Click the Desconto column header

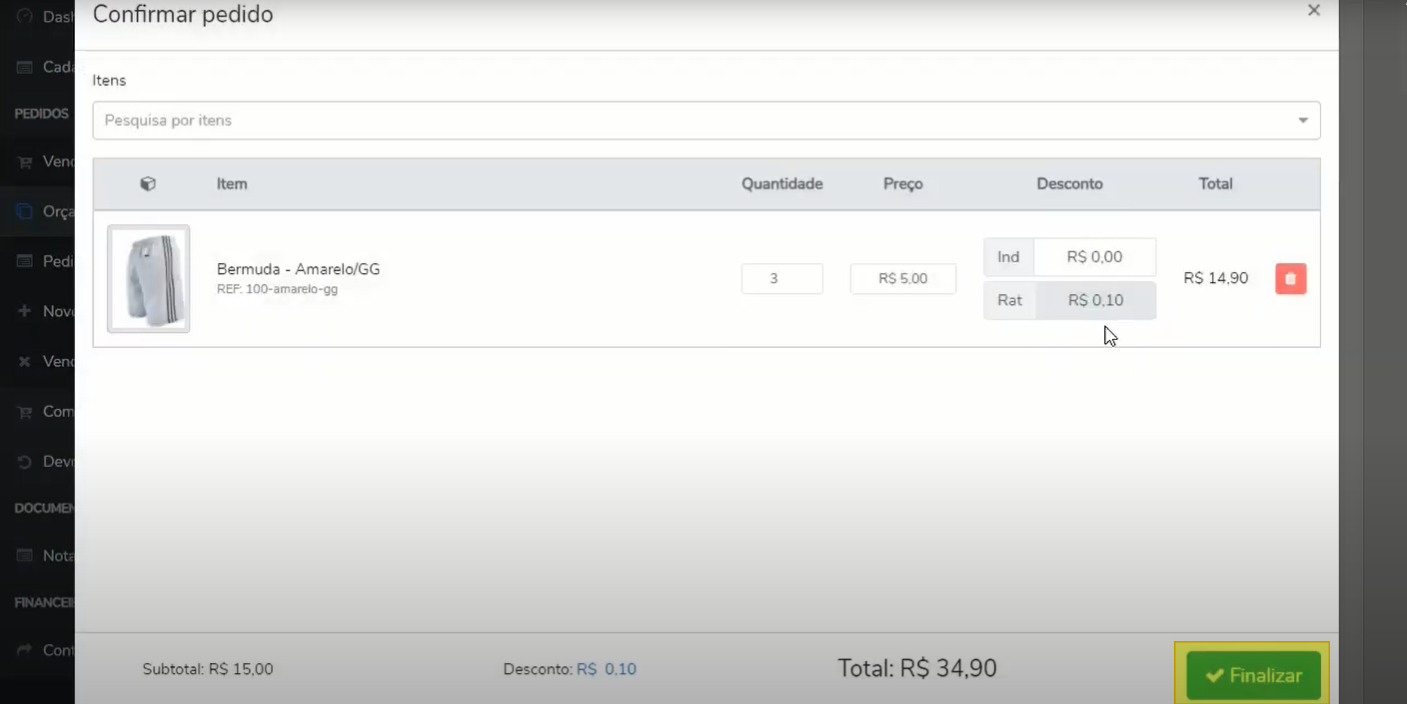pyautogui.click(x=1070, y=184)
